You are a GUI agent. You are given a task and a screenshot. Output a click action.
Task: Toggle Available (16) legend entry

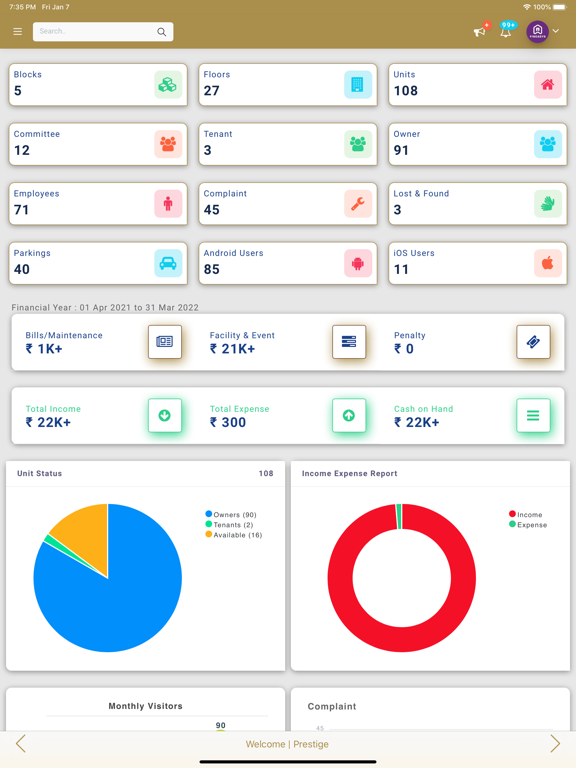point(234,535)
